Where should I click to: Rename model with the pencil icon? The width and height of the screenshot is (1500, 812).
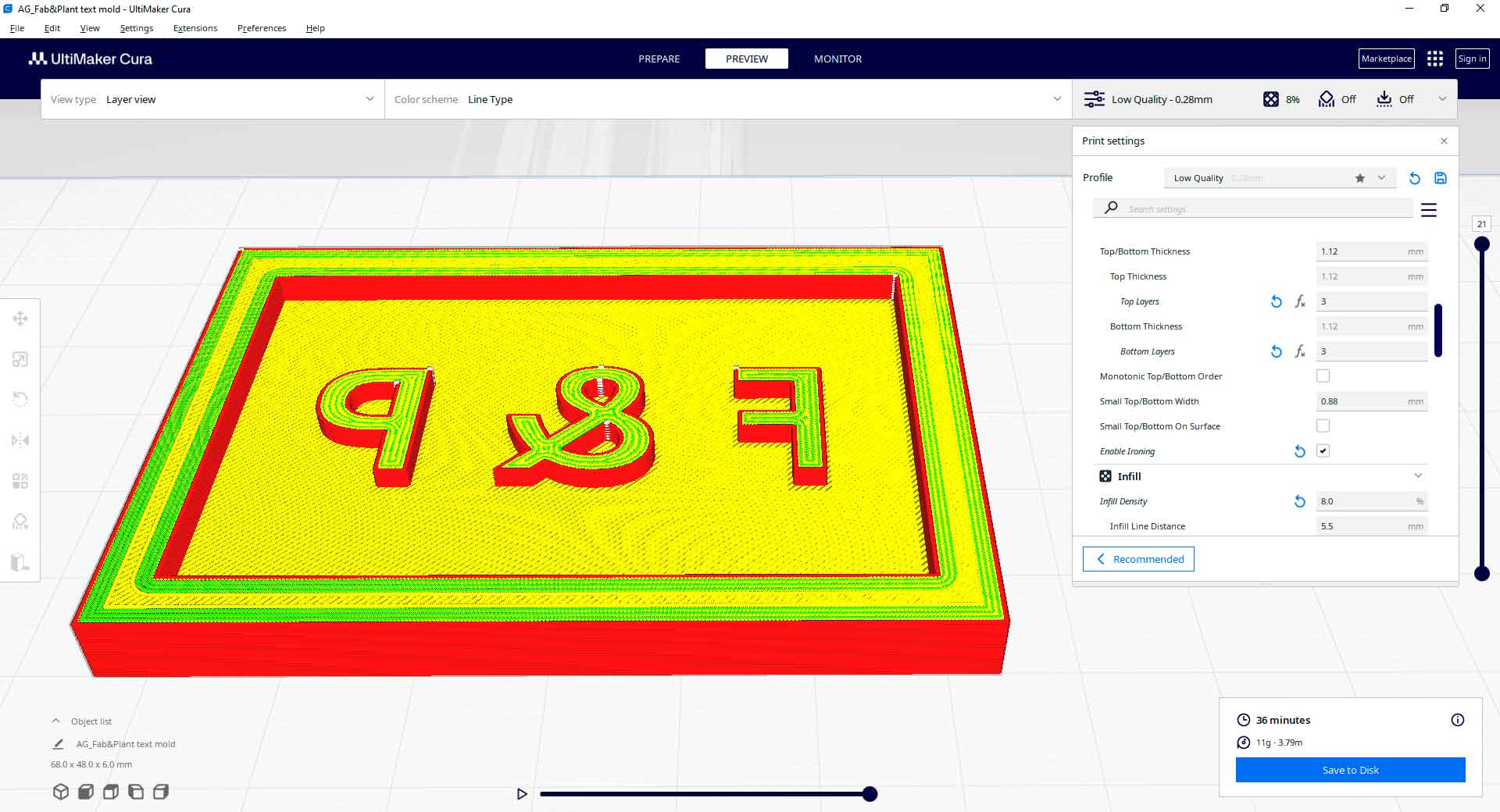[x=59, y=744]
